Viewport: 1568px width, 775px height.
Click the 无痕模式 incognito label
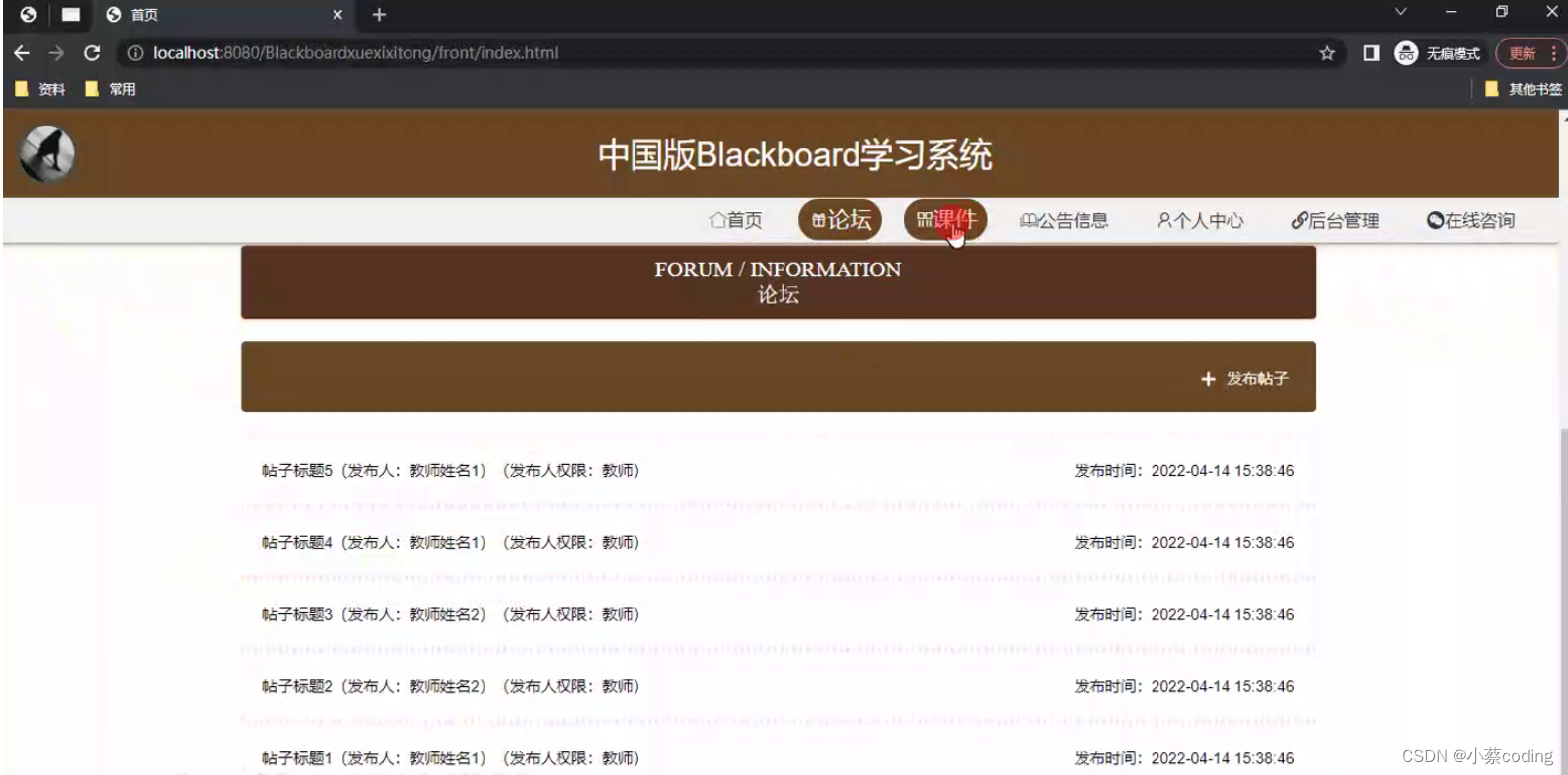[1453, 53]
